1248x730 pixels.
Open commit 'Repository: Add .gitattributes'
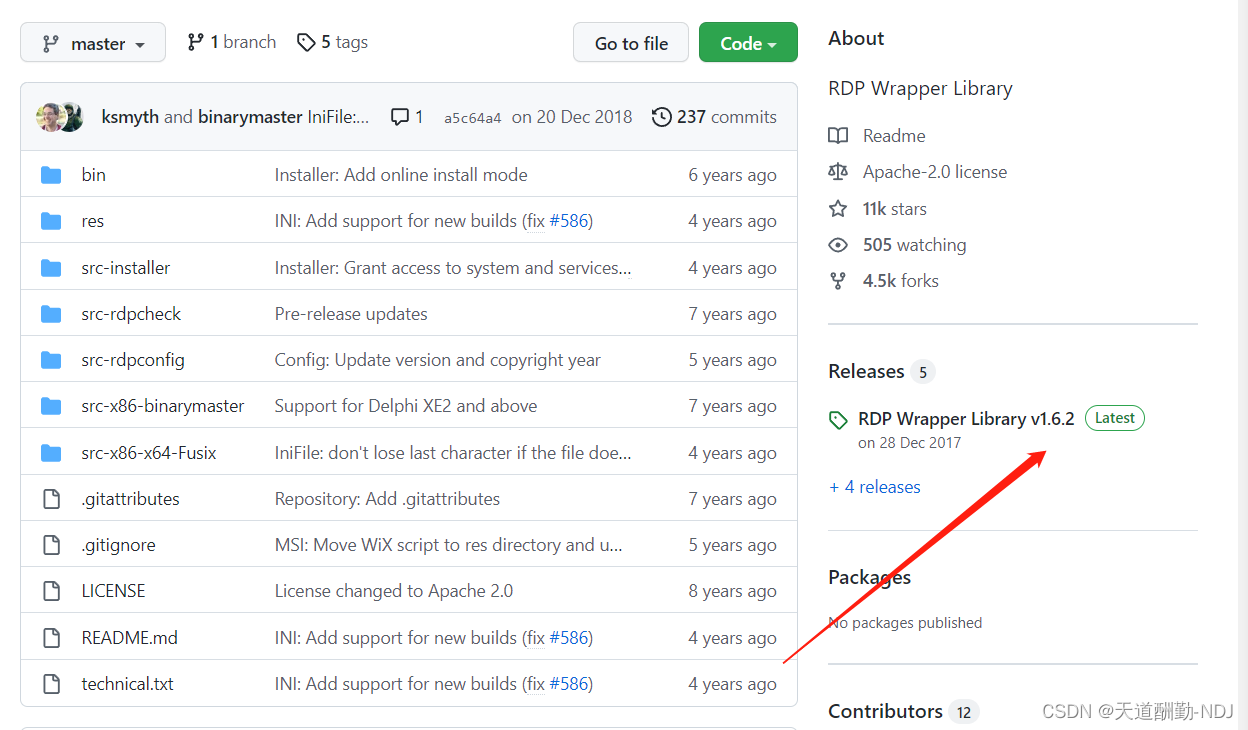click(387, 499)
